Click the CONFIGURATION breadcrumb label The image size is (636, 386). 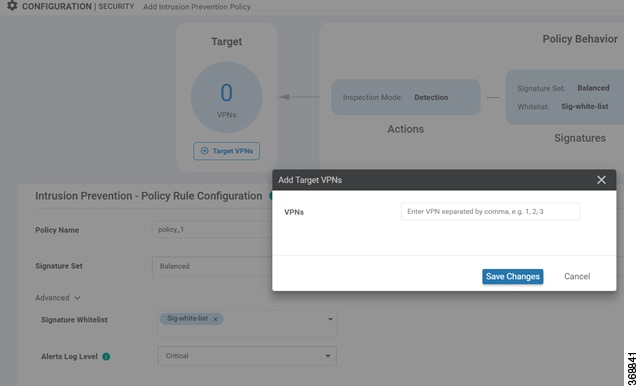click(57, 6)
